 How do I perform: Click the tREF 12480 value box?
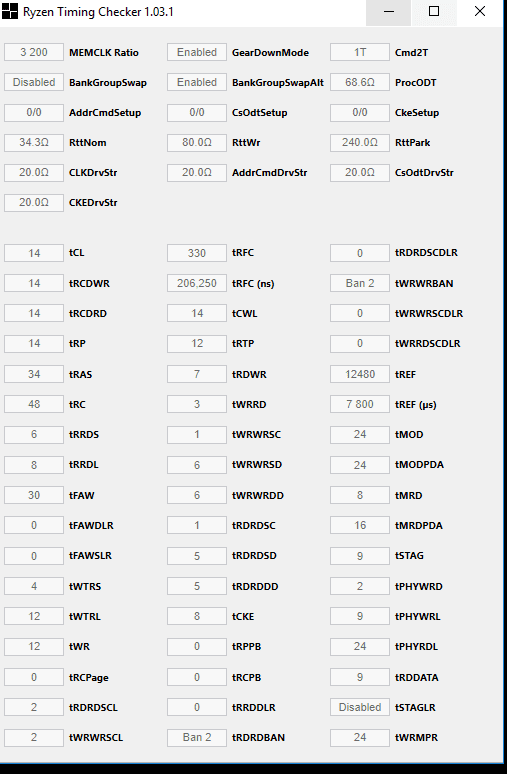pyautogui.click(x=360, y=374)
